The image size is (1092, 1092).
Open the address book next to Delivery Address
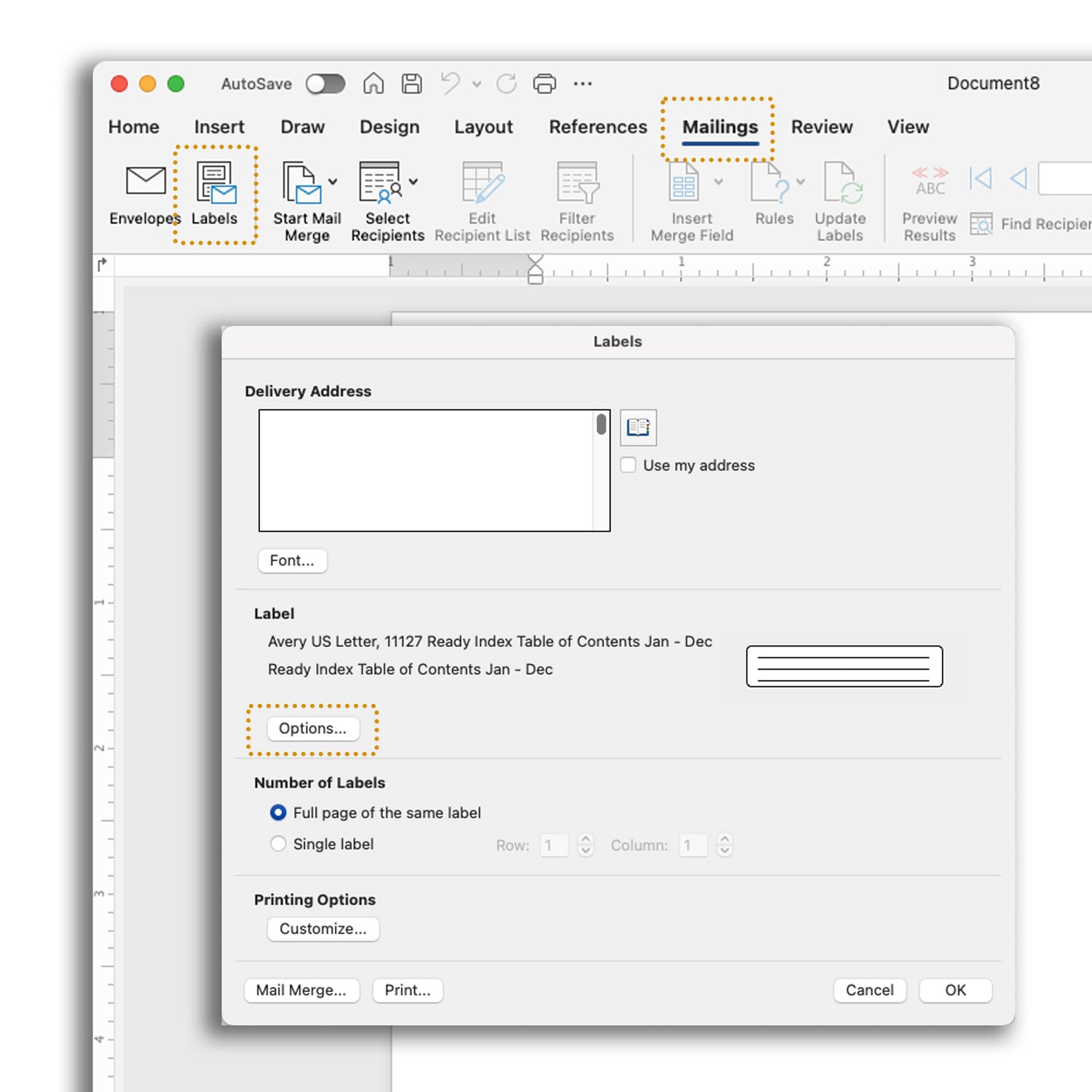638,427
